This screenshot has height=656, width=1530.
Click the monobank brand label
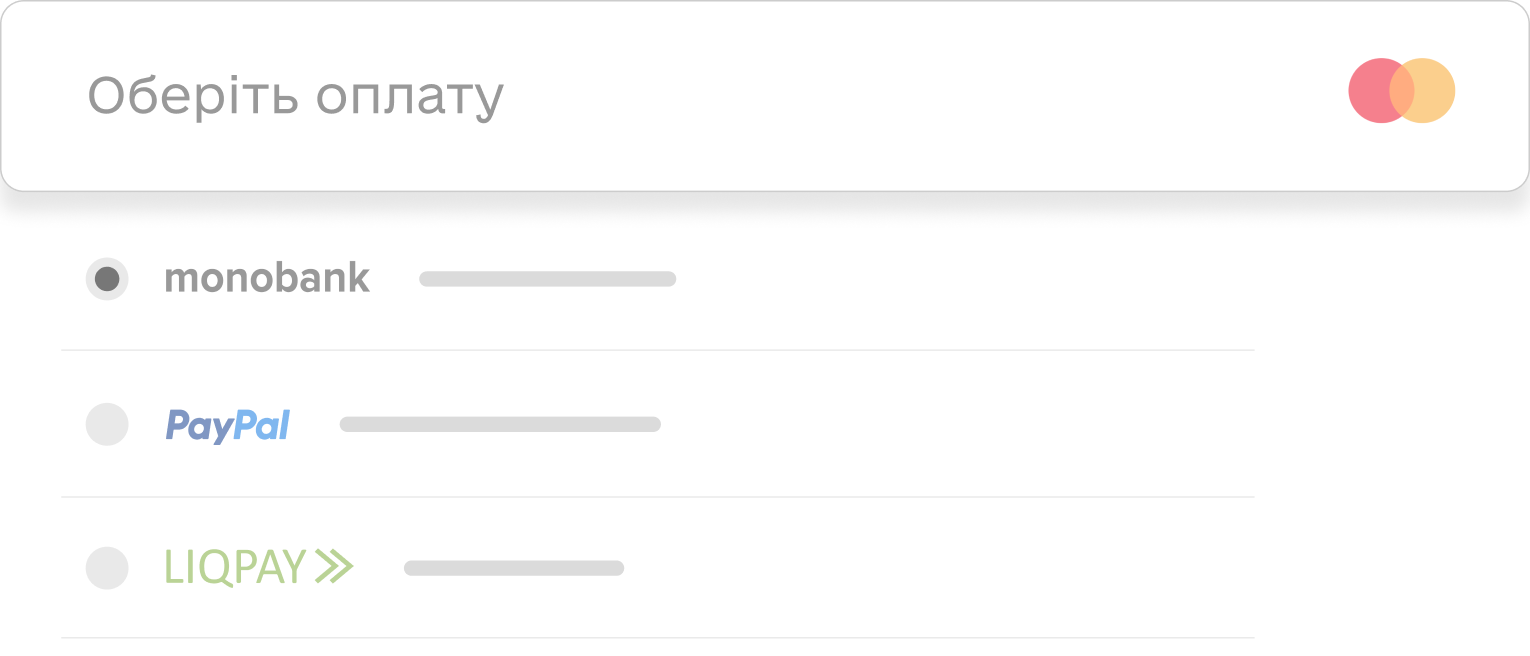coord(267,278)
